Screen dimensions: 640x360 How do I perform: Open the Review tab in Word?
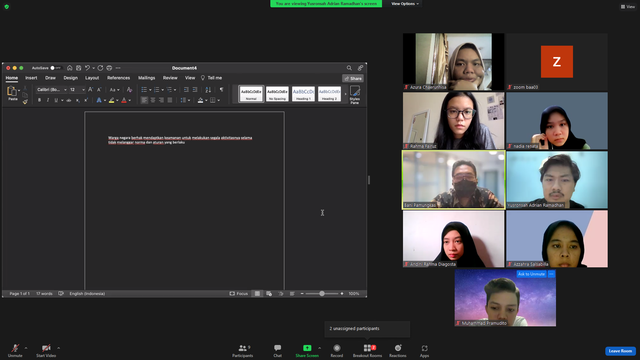coord(170,78)
